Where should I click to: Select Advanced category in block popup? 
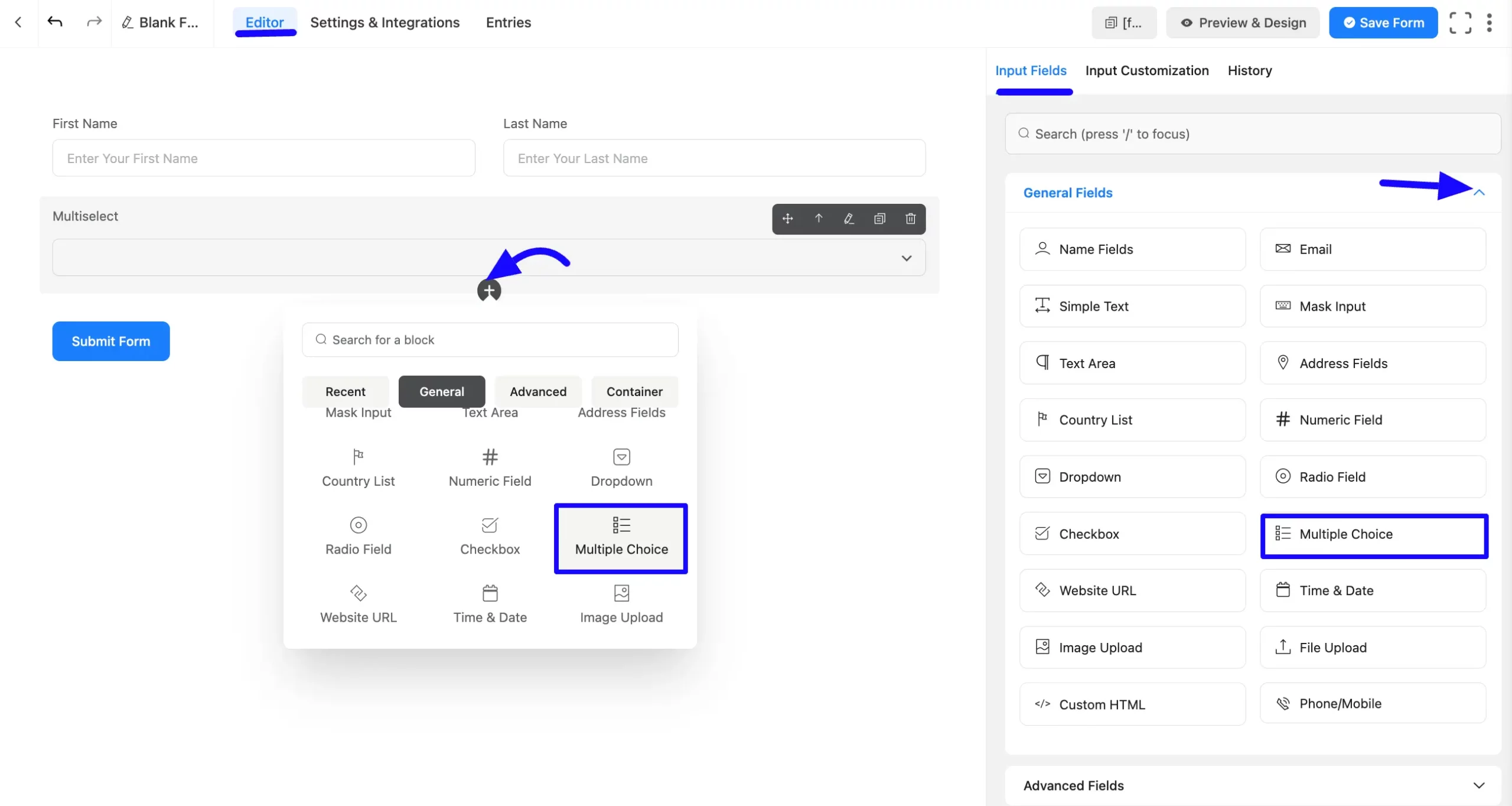click(537, 391)
